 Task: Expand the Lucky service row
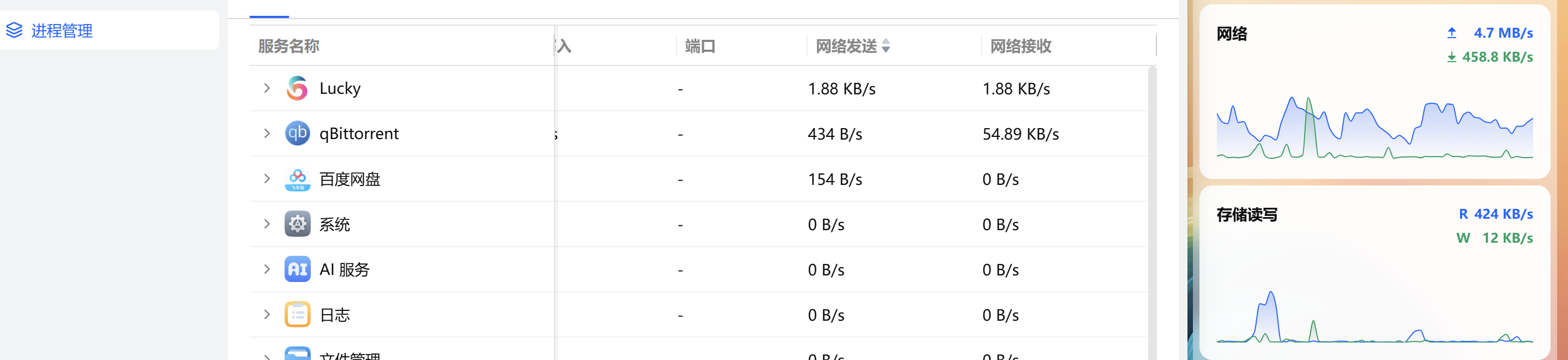[x=267, y=88]
